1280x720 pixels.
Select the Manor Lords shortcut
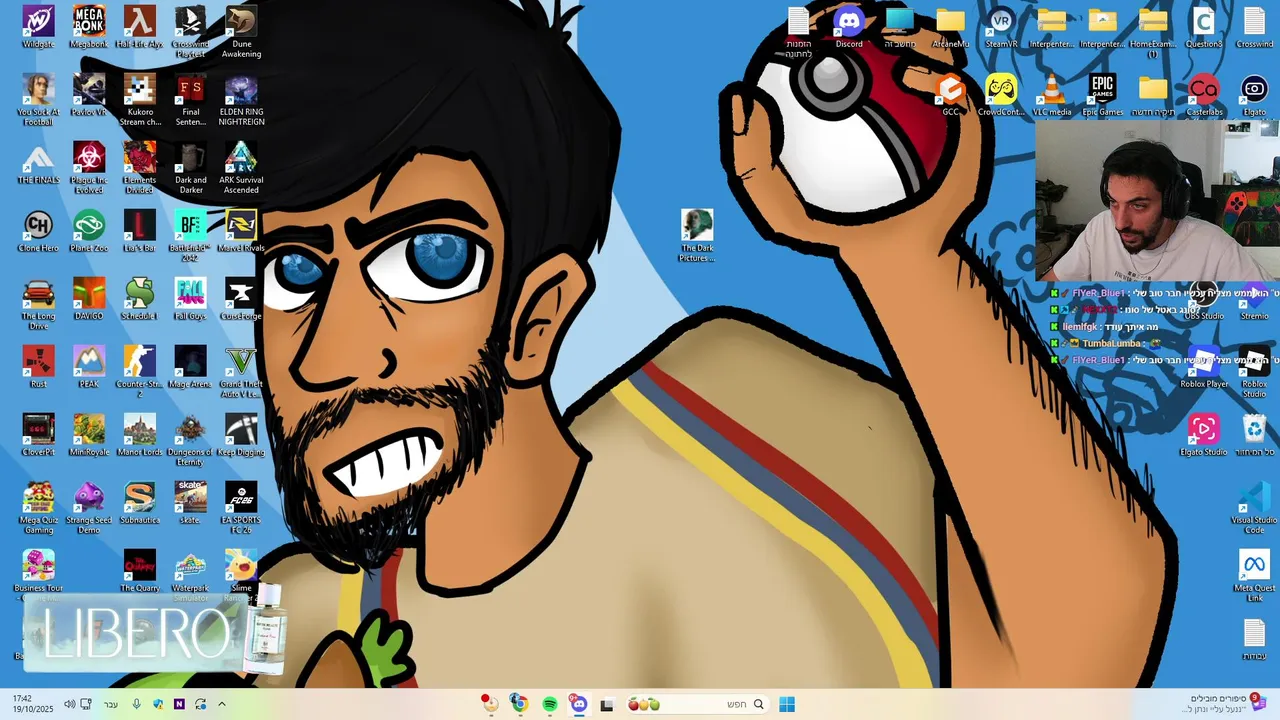coord(139,435)
